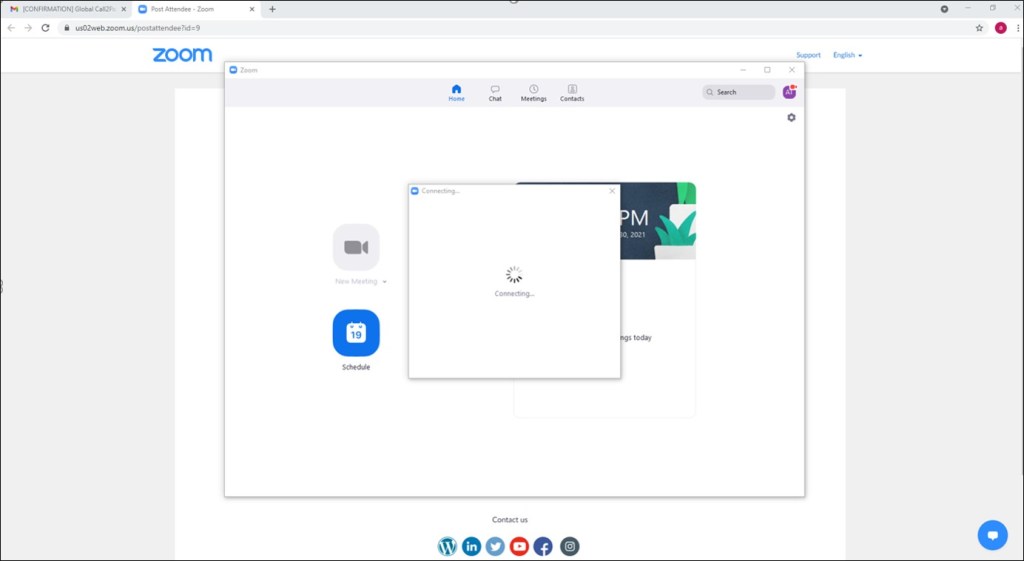The height and width of the screenshot is (561, 1024).
Task: Expand the New Meeting dropdown arrow
Action: (x=385, y=282)
